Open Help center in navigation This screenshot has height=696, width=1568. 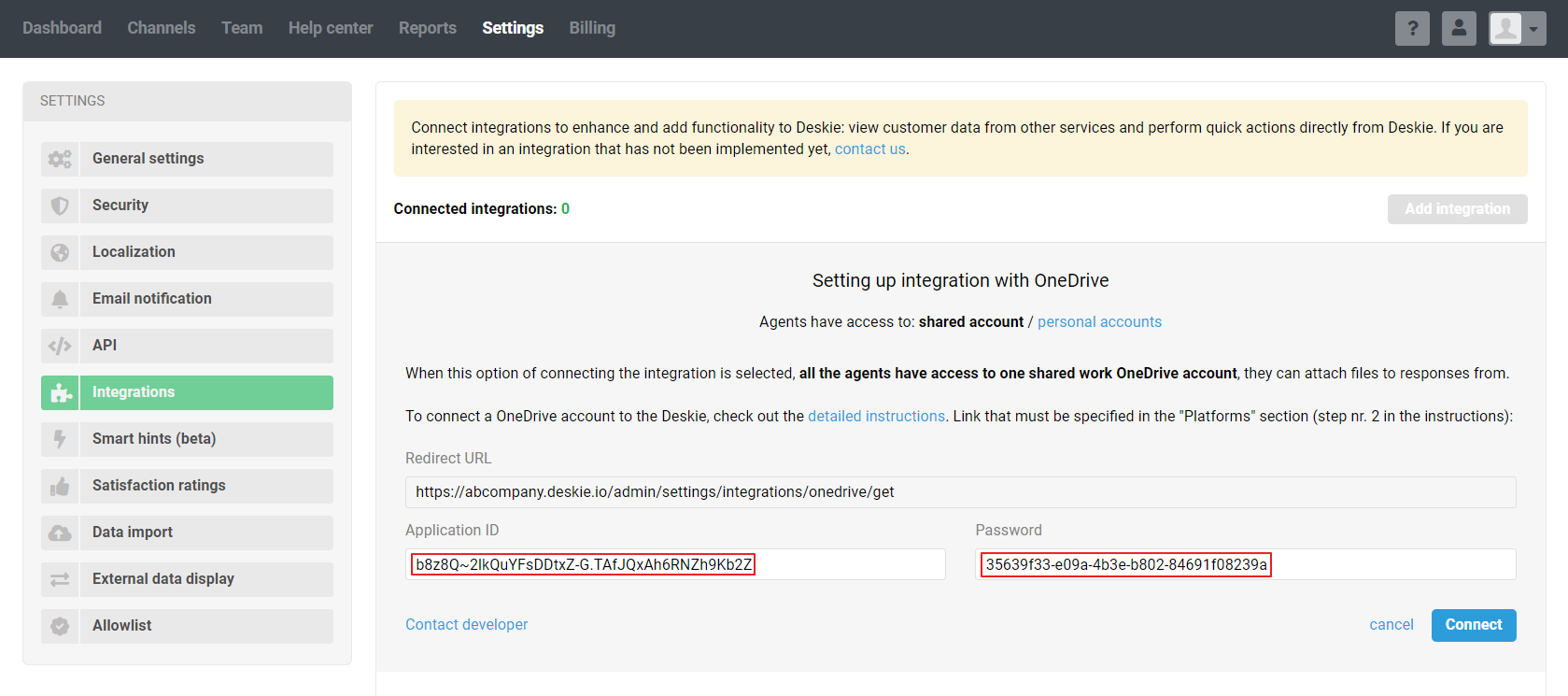point(331,28)
